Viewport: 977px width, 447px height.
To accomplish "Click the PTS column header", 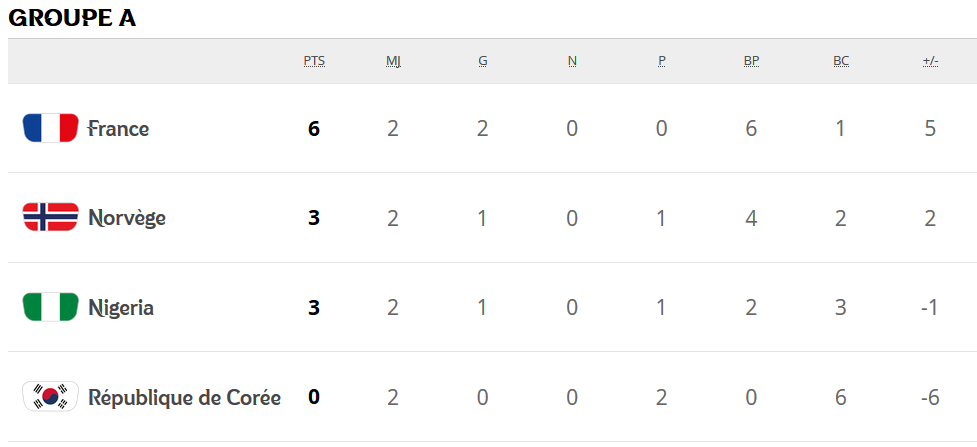I will coord(314,61).
